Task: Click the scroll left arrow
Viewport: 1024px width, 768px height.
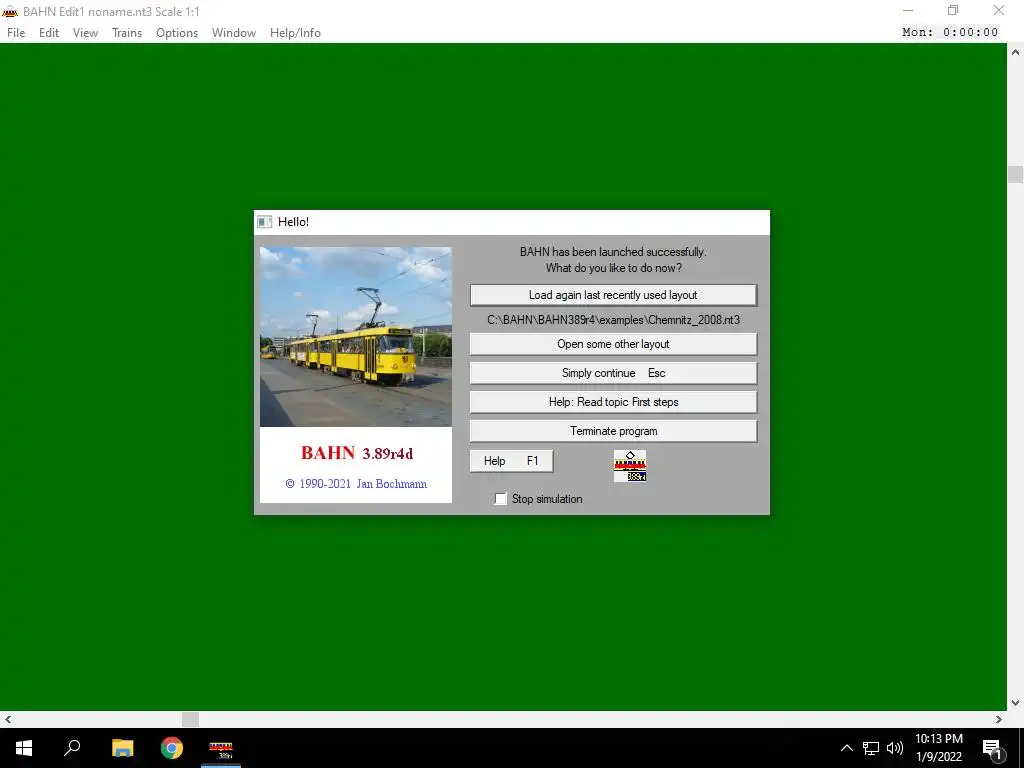Action: point(8,719)
